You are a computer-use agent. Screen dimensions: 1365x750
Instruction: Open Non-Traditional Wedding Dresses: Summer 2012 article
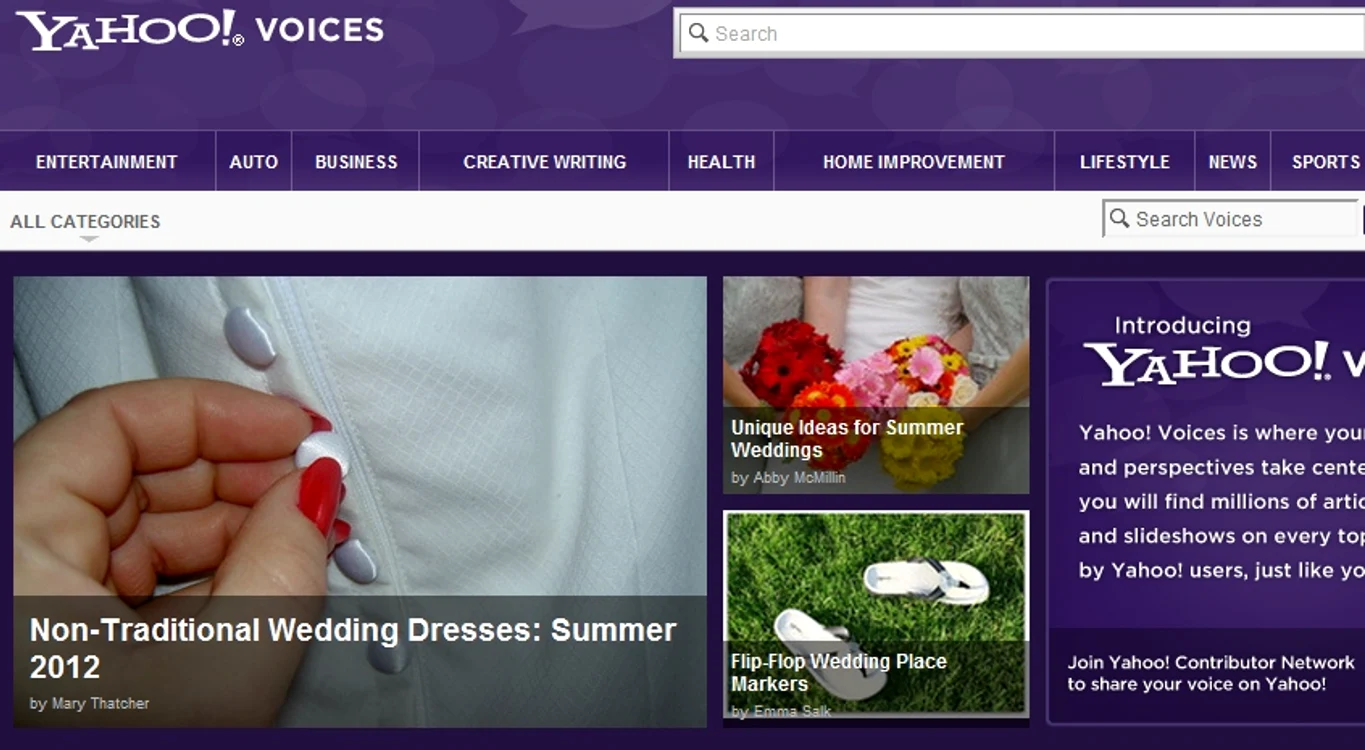click(x=353, y=648)
